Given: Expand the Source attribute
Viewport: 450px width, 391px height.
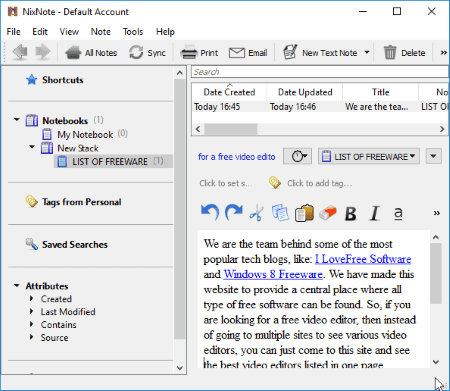Looking at the screenshot, I should [x=31, y=337].
